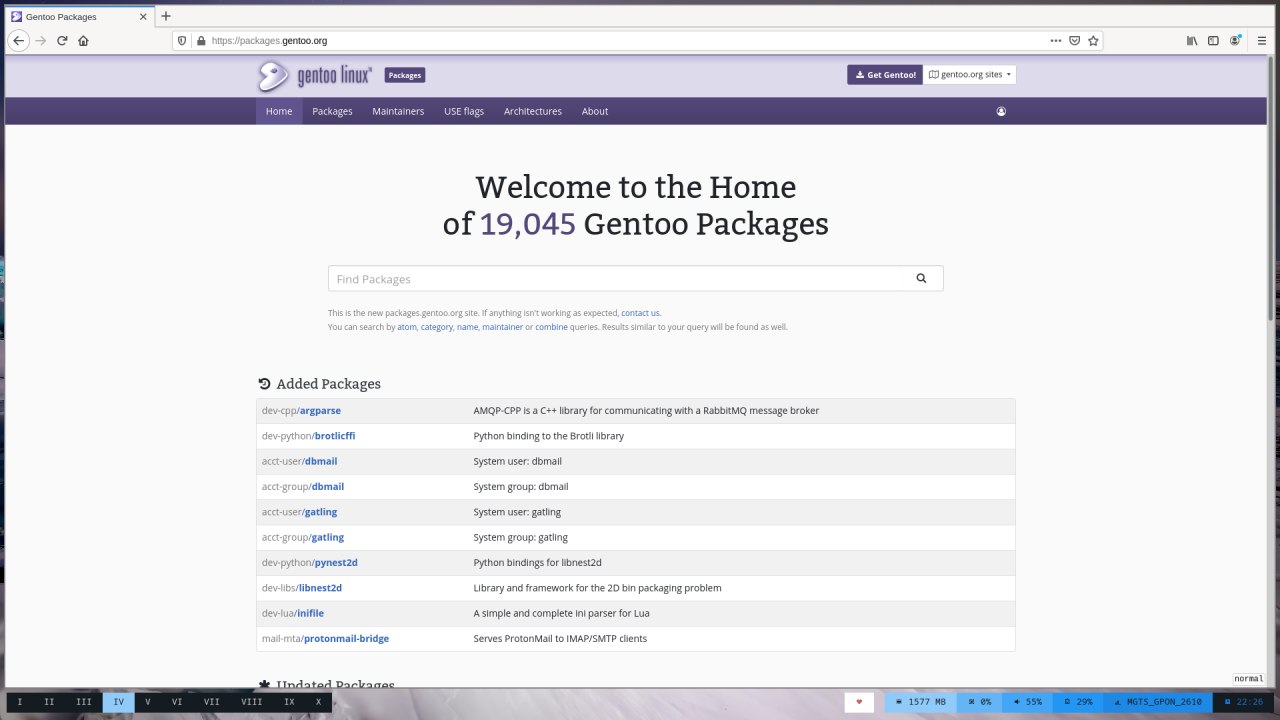This screenshot has width=1280, height=720.
Task: Focus the Find Packages search field
Action: click(x=614, y=279)
